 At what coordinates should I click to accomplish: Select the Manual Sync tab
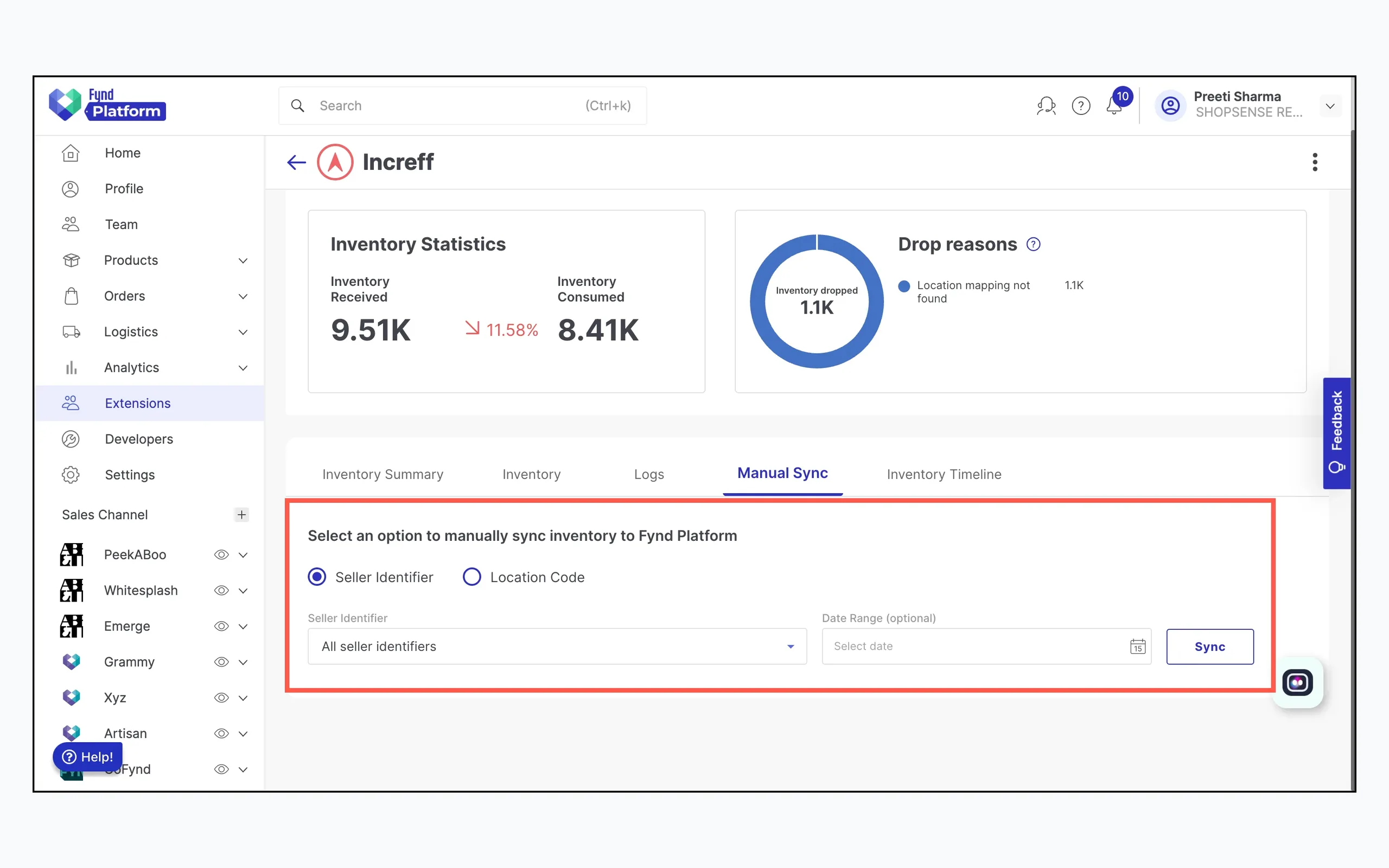click(782, 473)
